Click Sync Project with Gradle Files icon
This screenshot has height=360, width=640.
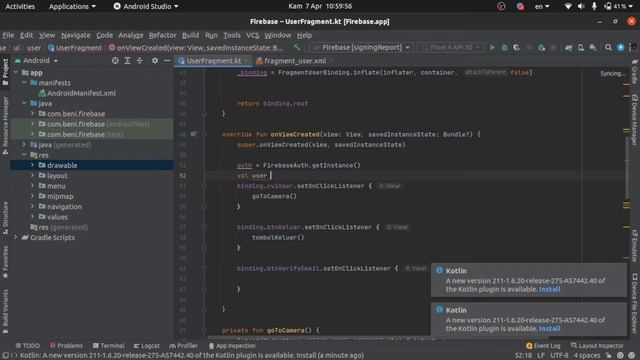click(x=568, y=48)
